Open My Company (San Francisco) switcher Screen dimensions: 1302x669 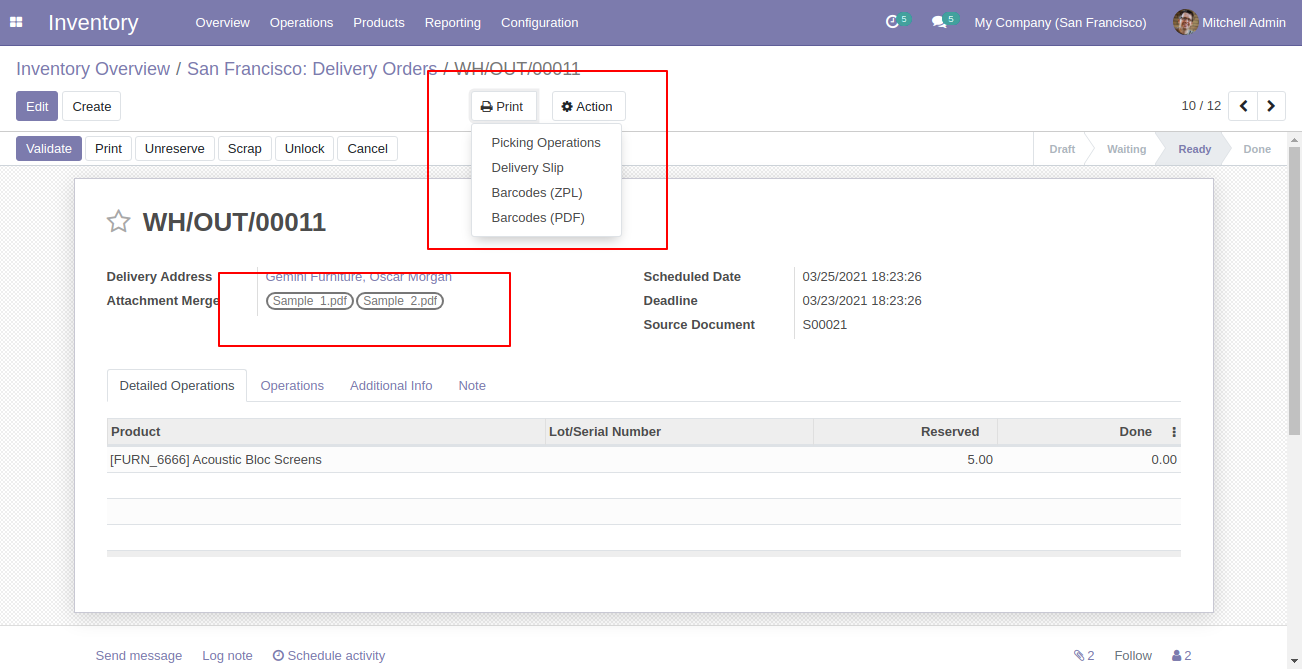1060,22
